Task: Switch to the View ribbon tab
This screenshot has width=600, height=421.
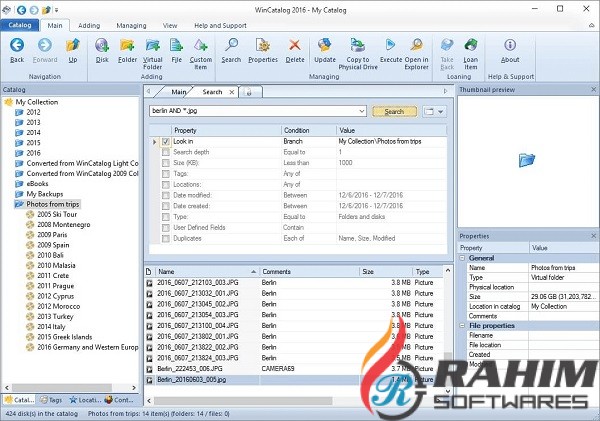Action: click(170, 26)
